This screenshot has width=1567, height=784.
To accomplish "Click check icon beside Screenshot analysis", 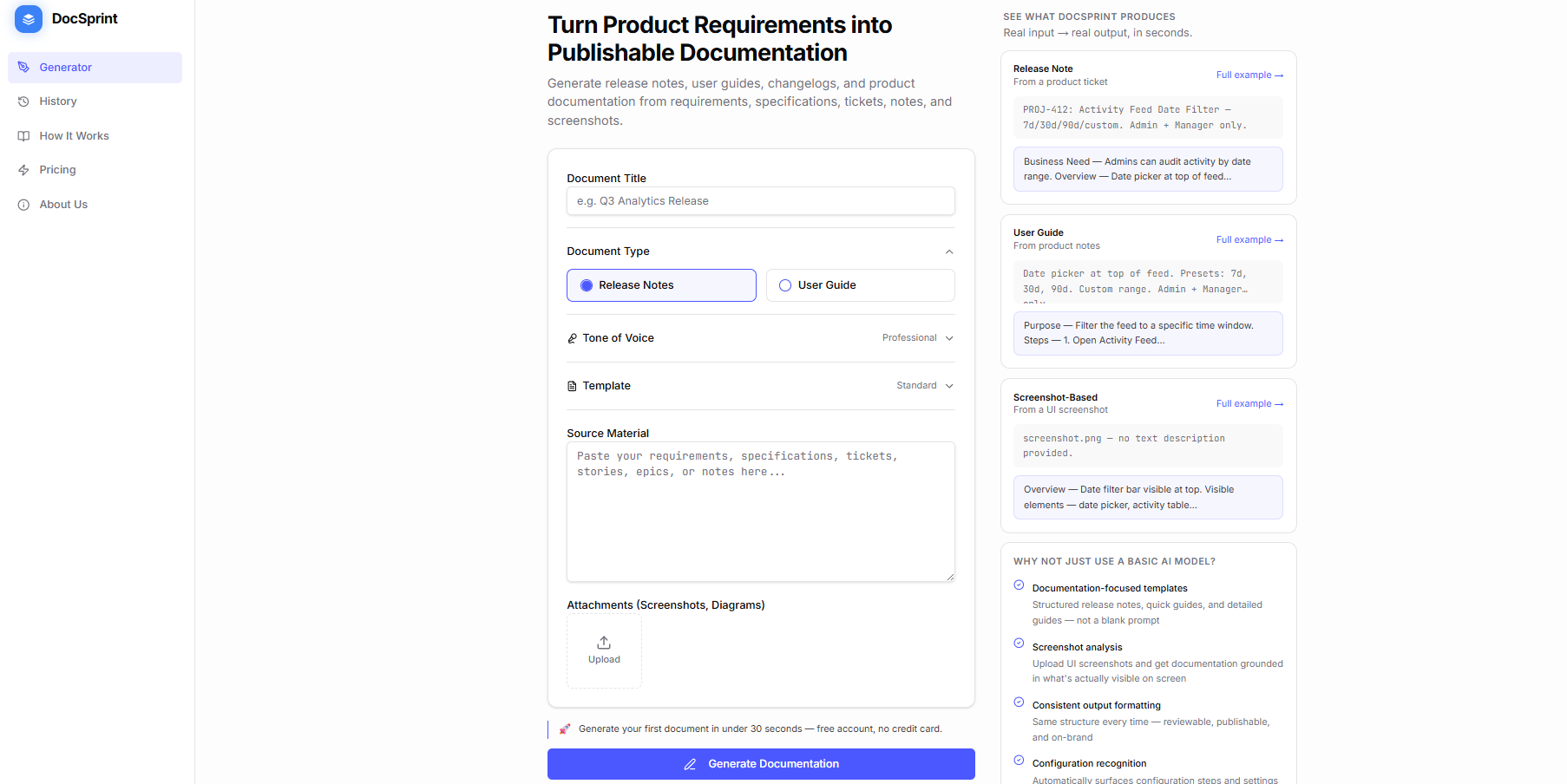I will 1019,644.
